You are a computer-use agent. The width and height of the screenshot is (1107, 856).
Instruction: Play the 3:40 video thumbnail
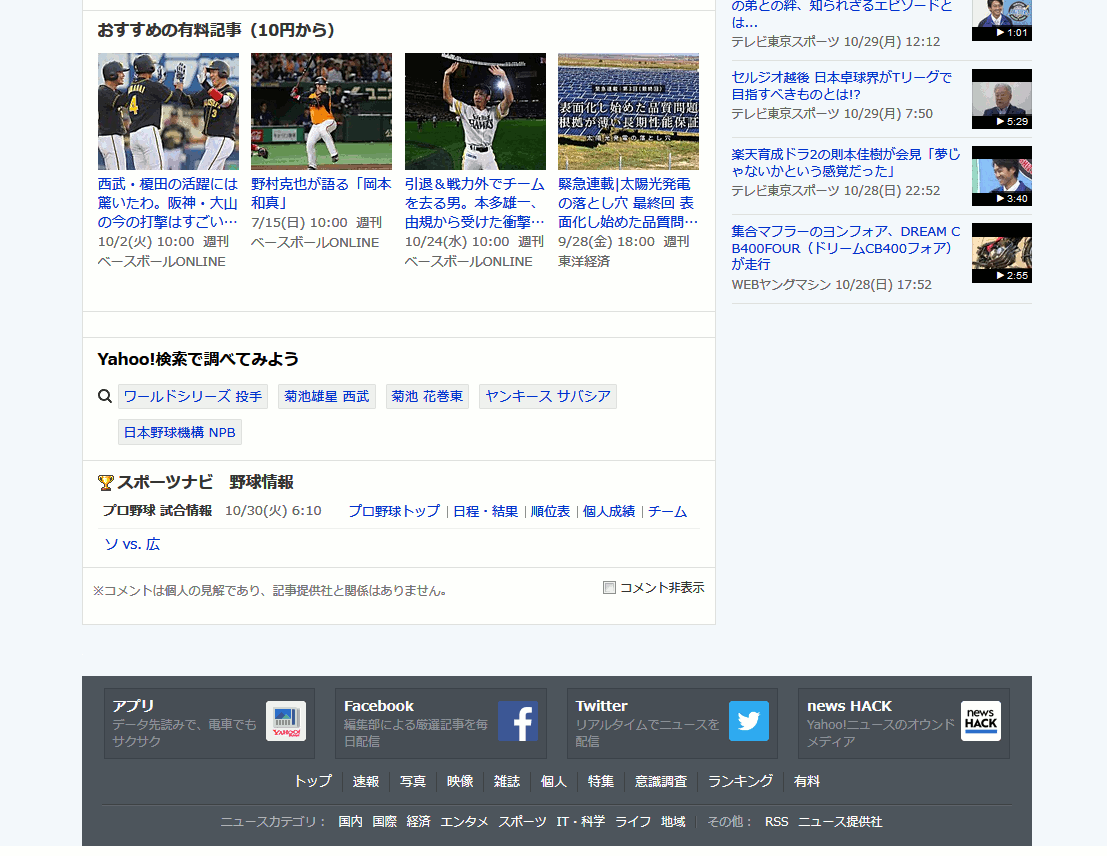click(1002, 176)
